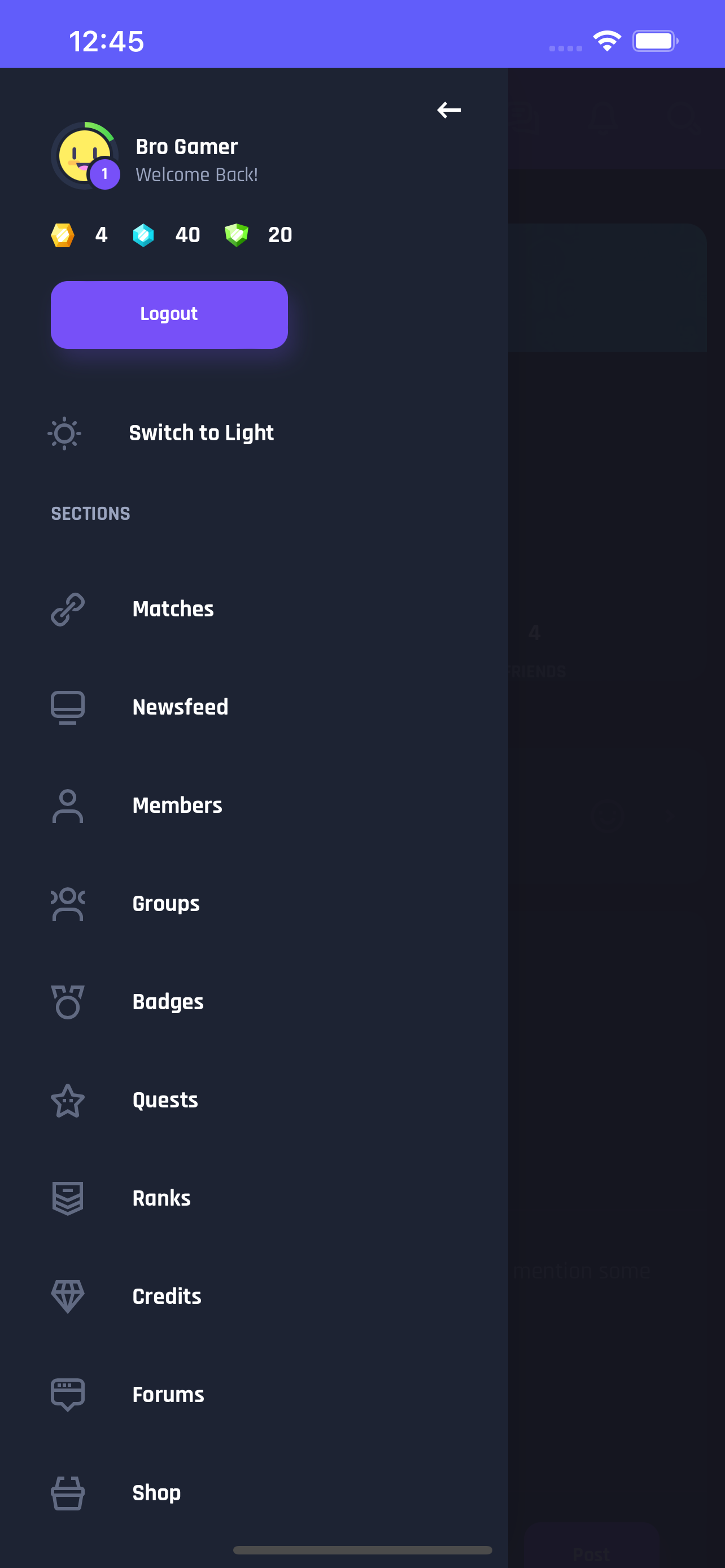Select the Members person icon

tap(68, 806)
